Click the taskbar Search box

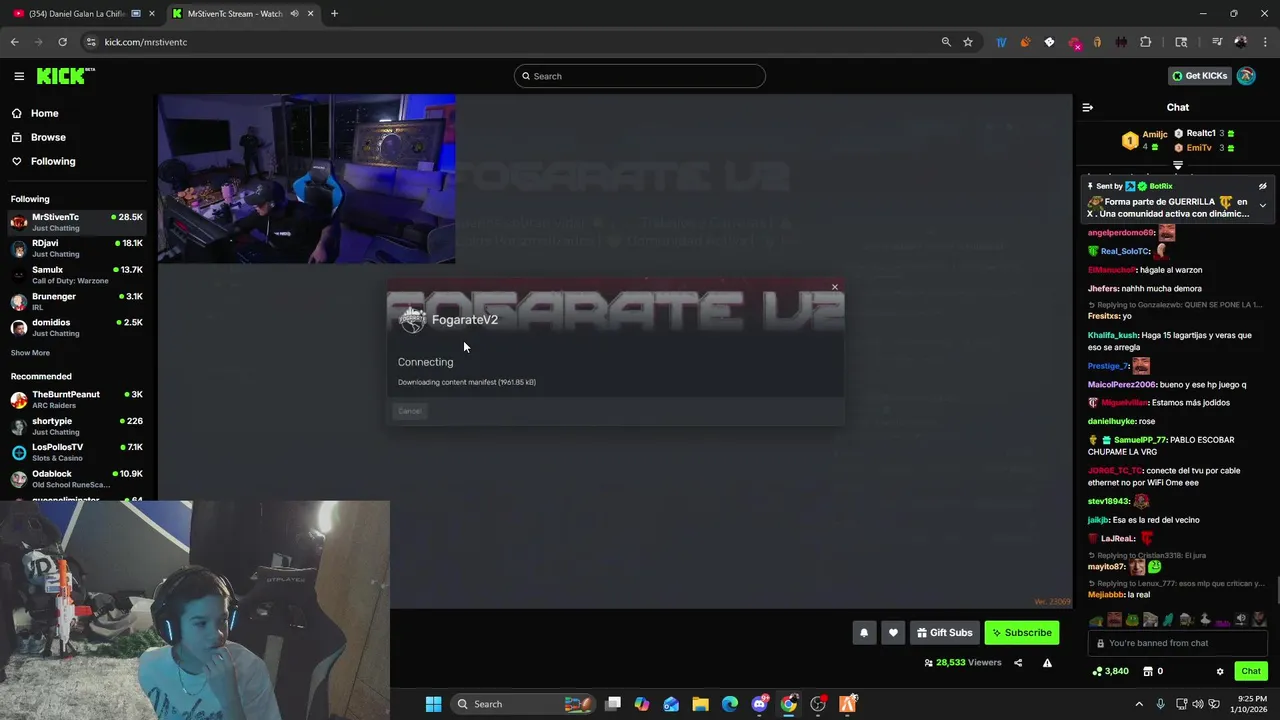[x=525, y=704]
